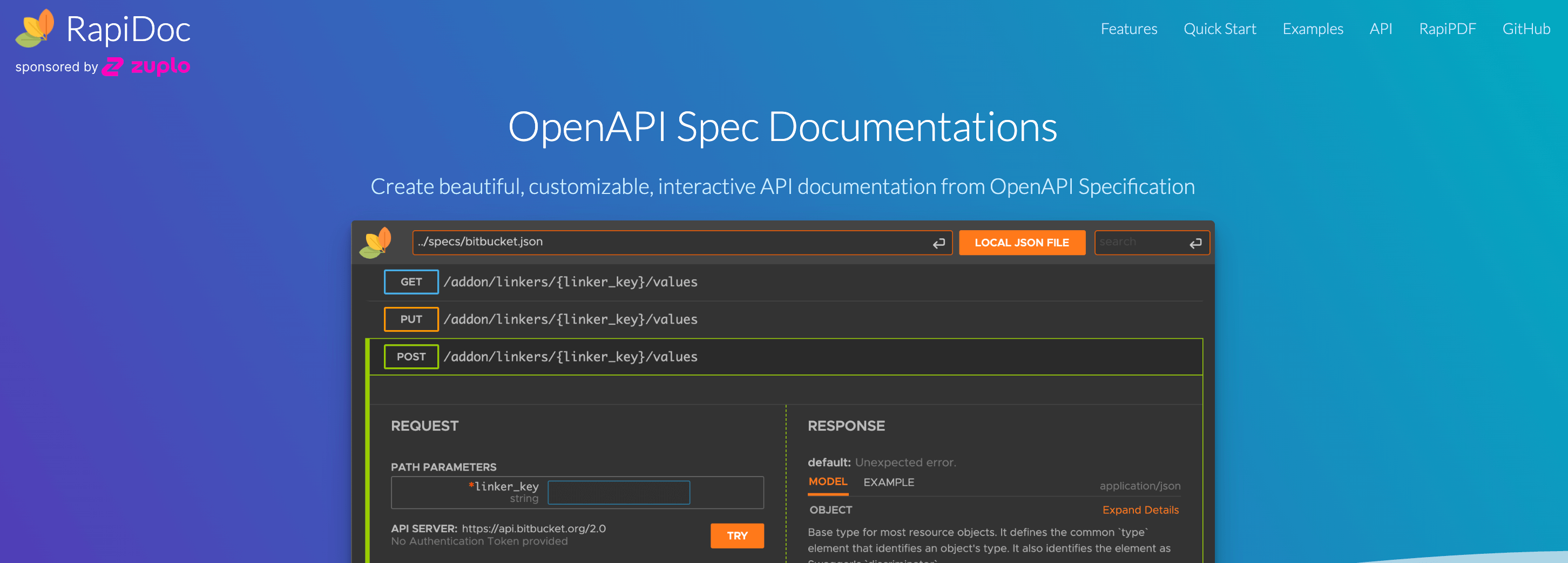The height and width of the screenshot is (563, 1568).
Task: Focus the linker_key parameter input
Action: 618,492
